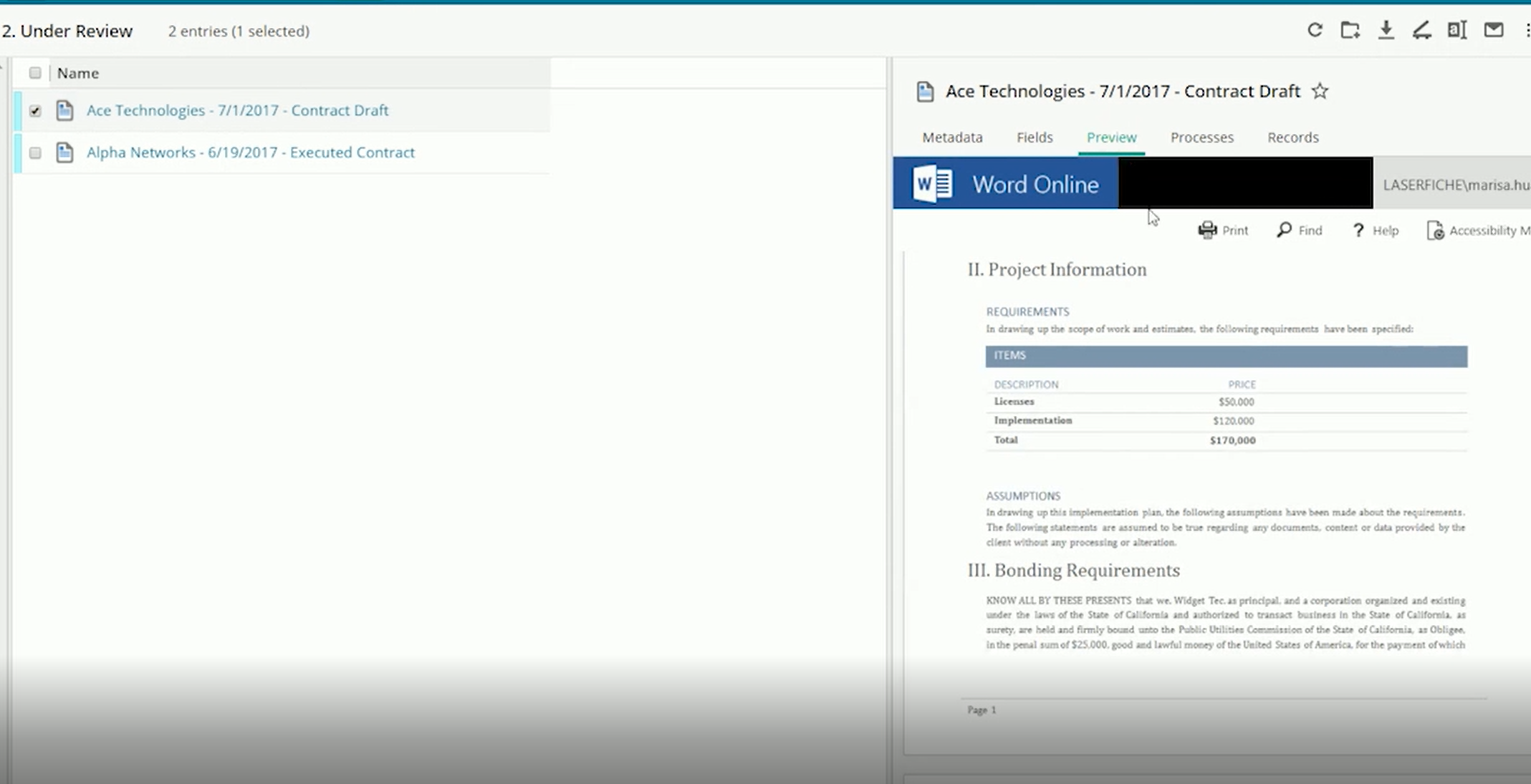
Task: Open the more options vertical dots menu
Action: (x=1527, y=30)
